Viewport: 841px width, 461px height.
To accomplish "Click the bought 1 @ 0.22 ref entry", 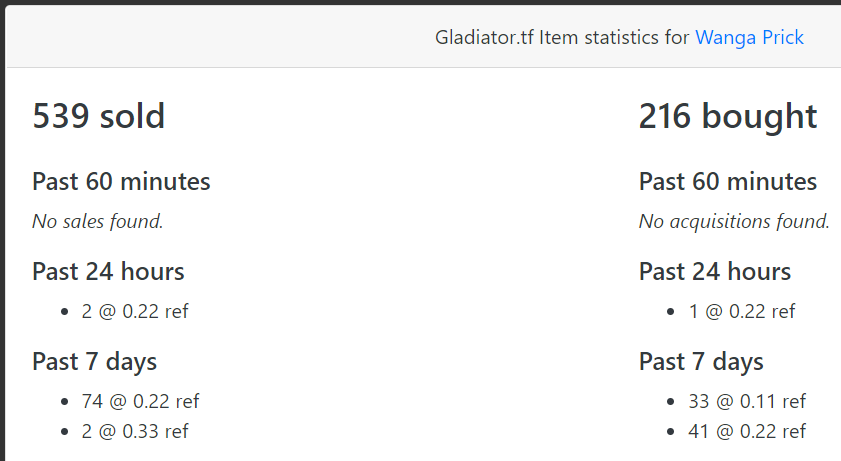I will 742,311.
